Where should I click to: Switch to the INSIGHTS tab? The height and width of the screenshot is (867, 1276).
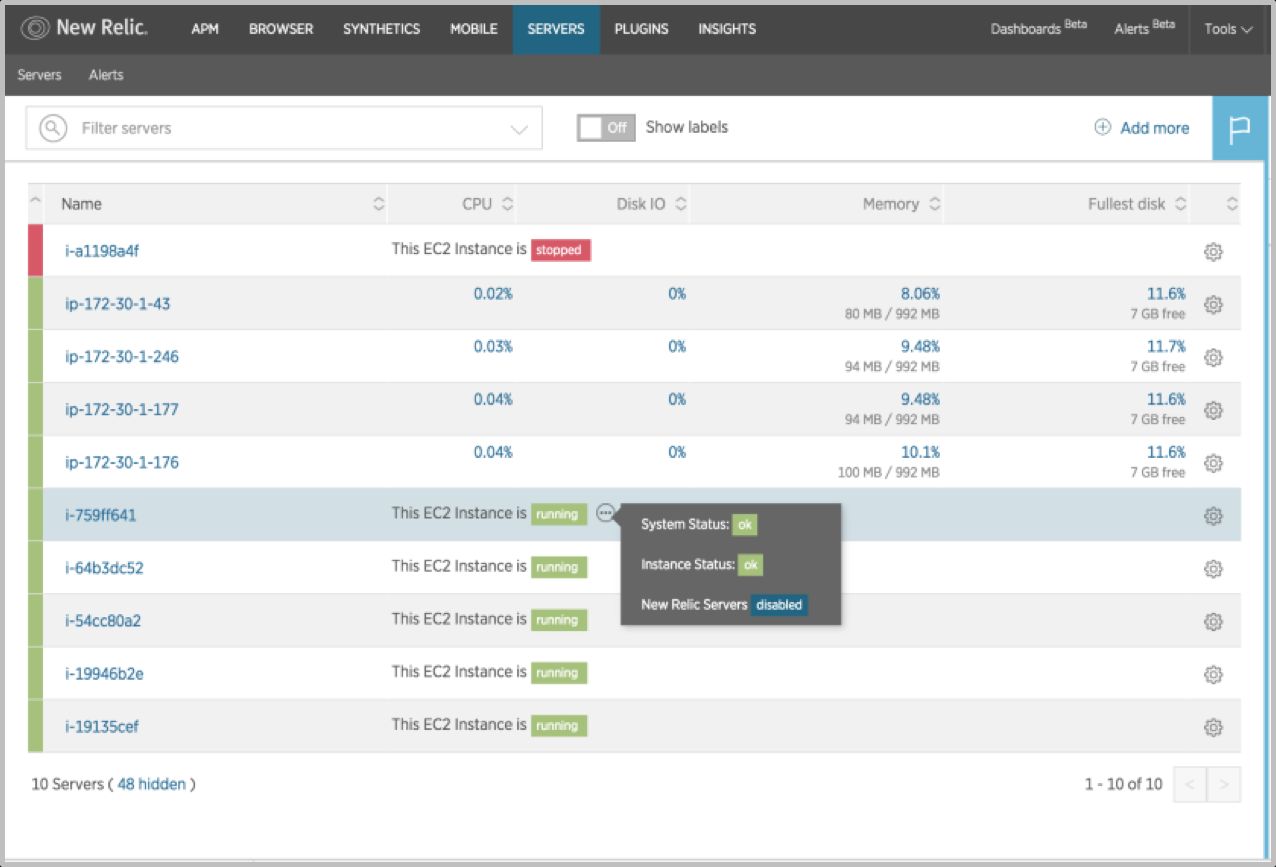727,29
